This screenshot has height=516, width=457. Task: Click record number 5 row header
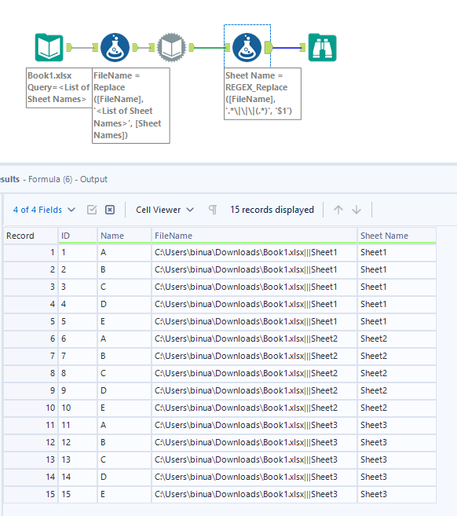tap(31, 321)
